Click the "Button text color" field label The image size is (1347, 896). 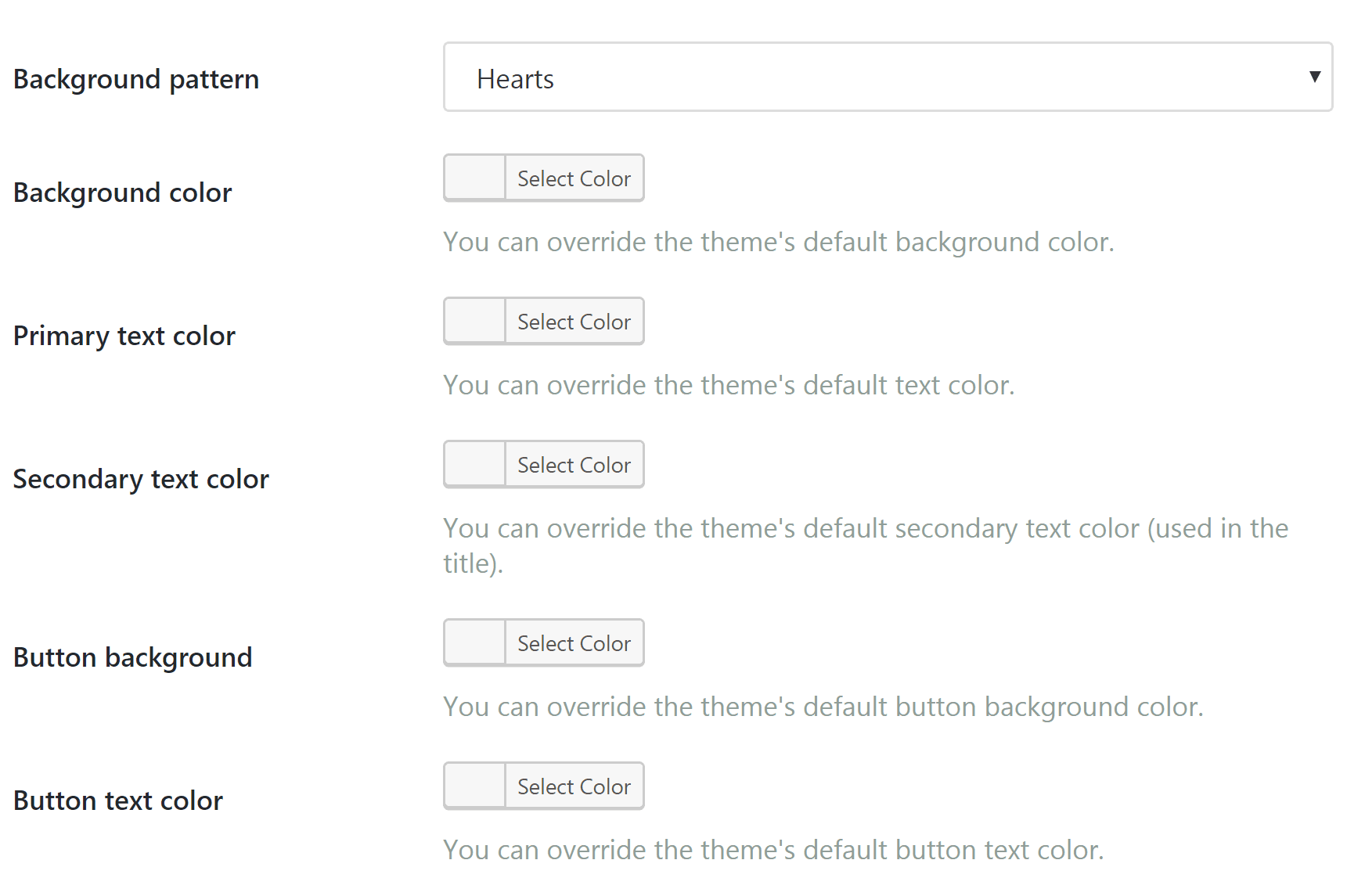118,801
